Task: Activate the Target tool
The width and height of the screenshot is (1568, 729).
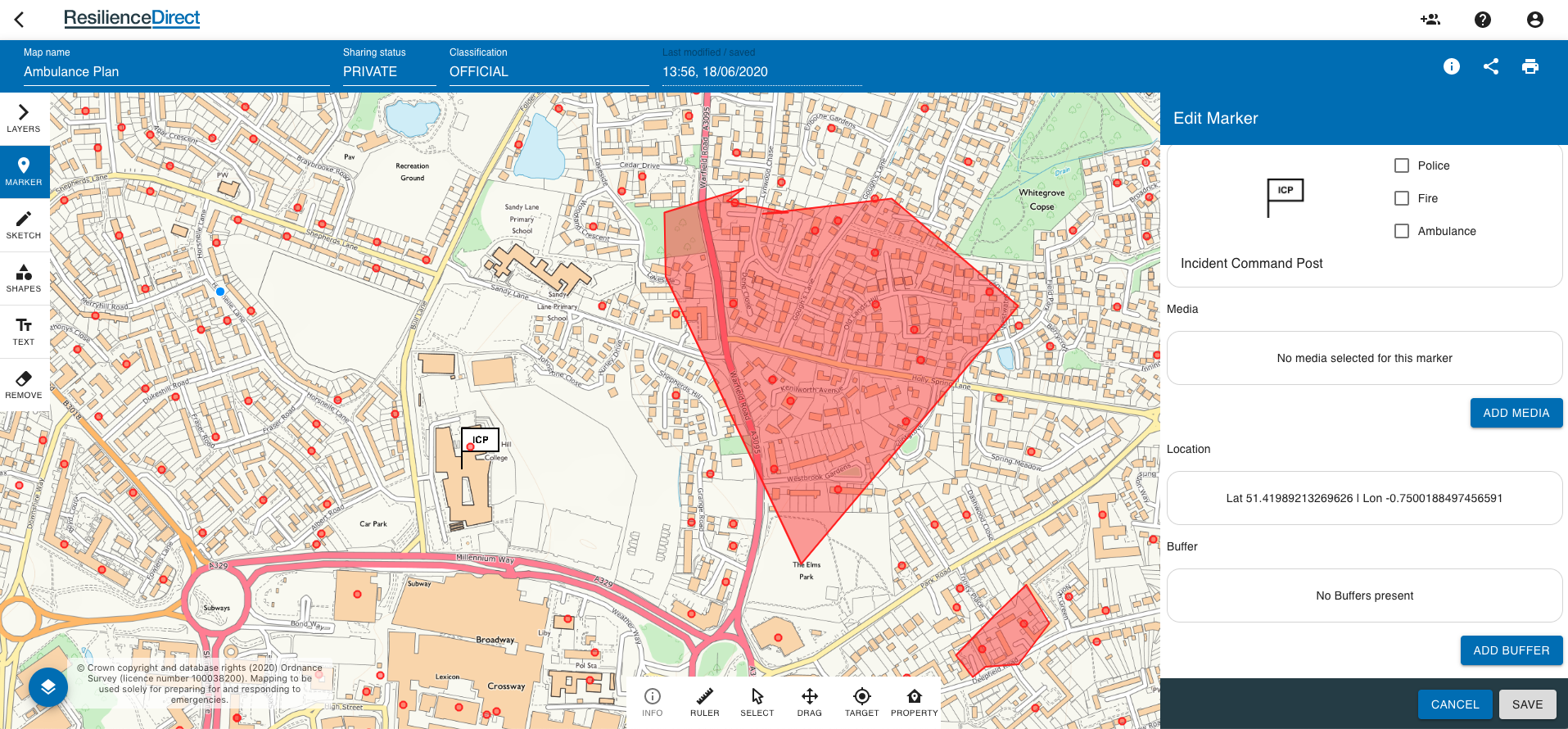Action: pyautogui.click(x=862, y=702)
